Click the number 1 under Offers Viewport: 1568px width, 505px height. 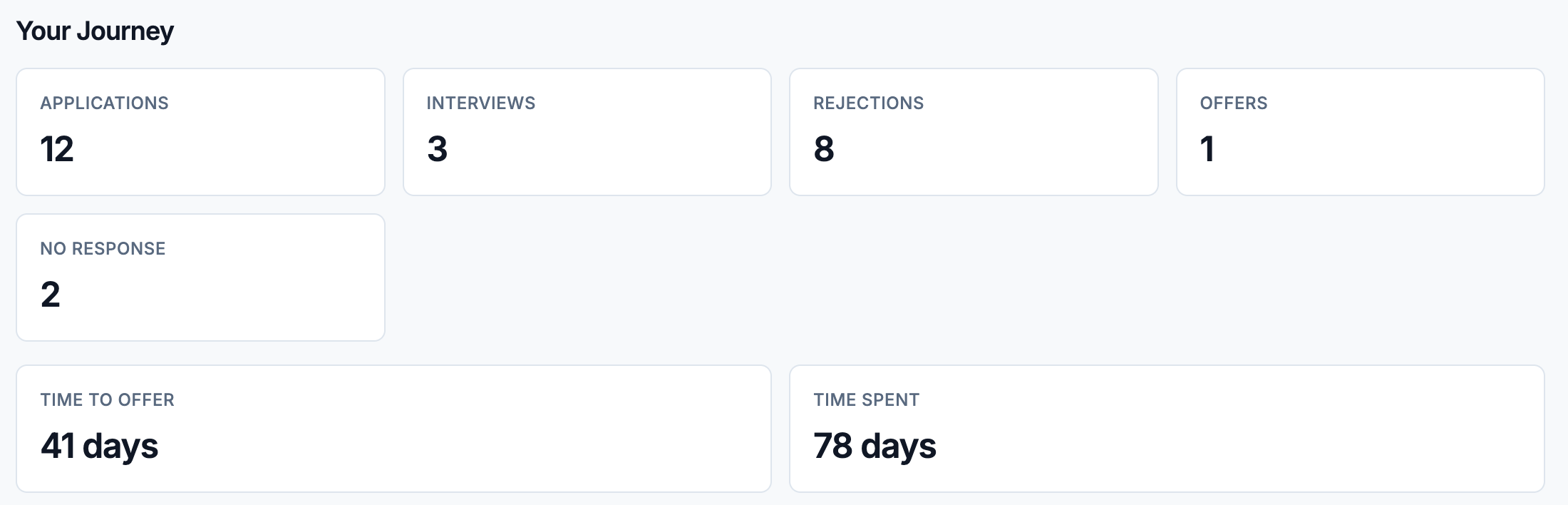coord(1207,149)
